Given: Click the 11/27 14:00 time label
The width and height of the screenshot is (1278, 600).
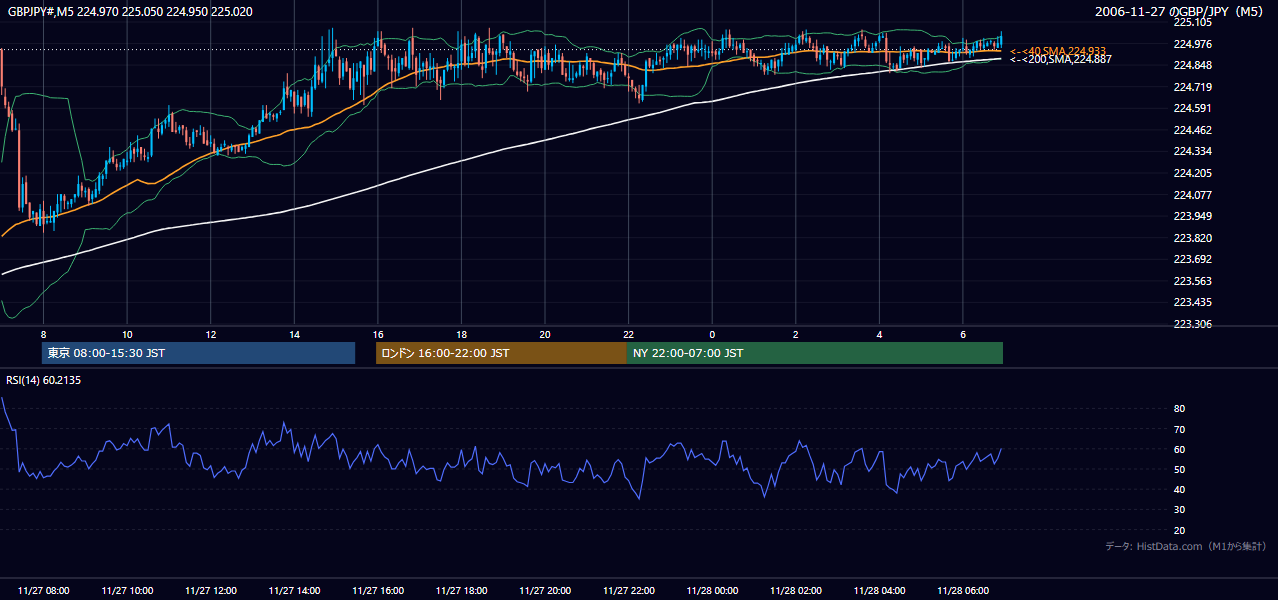Looking at the screenshot, I should tap(294, 590).
